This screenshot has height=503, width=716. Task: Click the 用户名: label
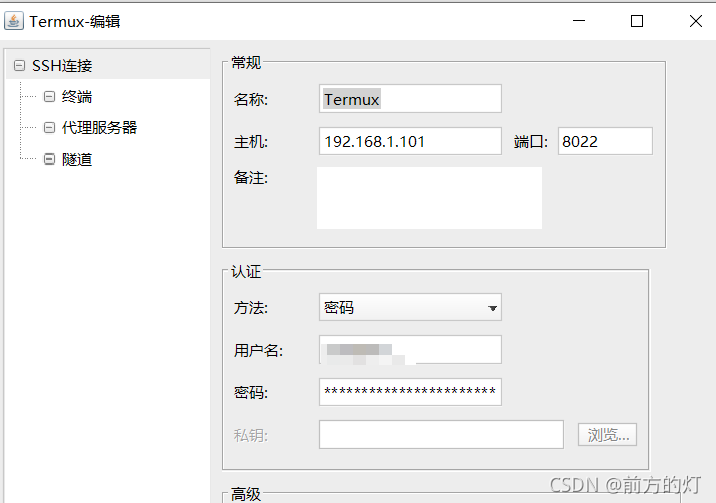(x=258, y=350)
